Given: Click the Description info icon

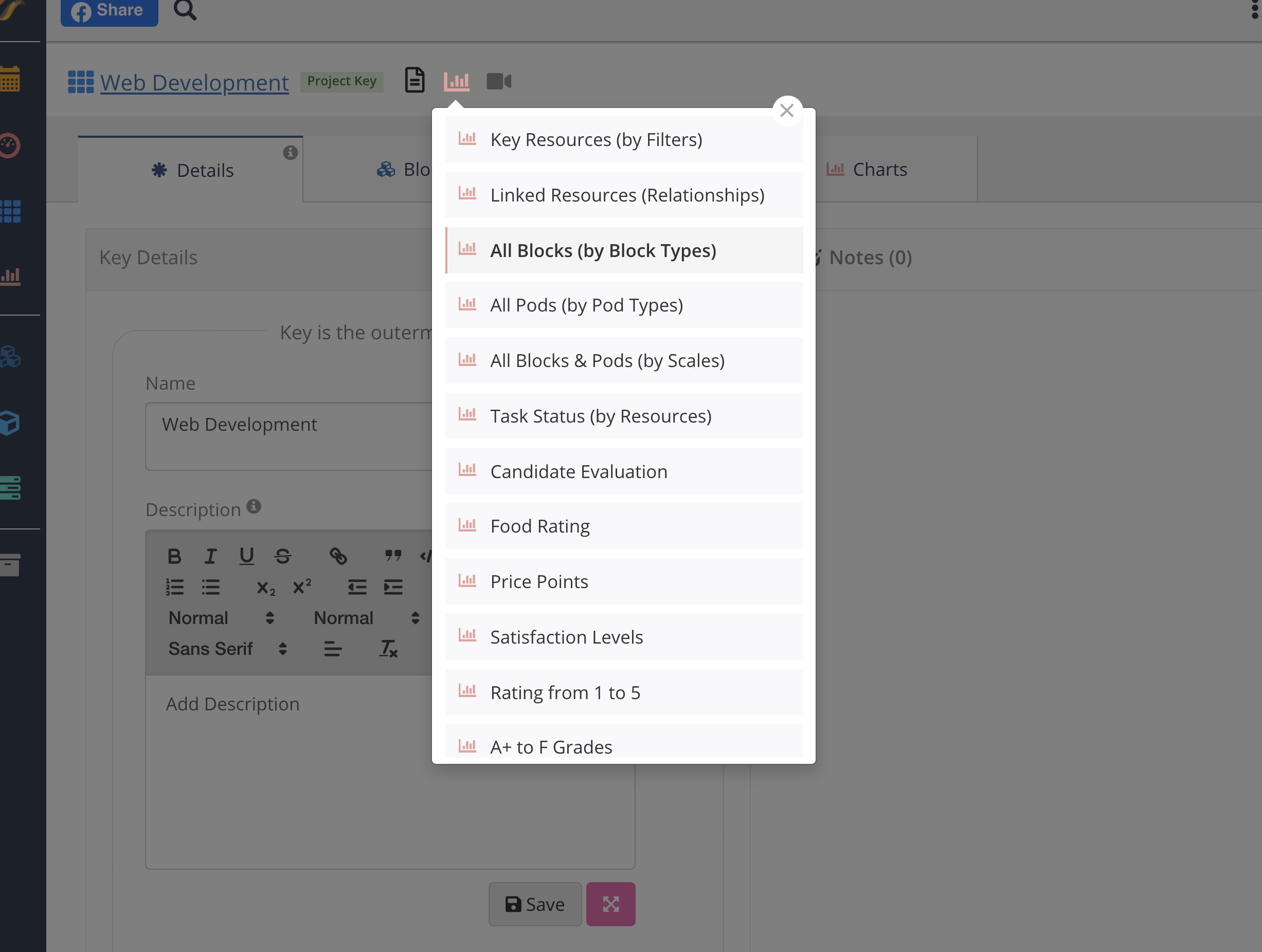Looking at the screenshot, I should [254, 506].
